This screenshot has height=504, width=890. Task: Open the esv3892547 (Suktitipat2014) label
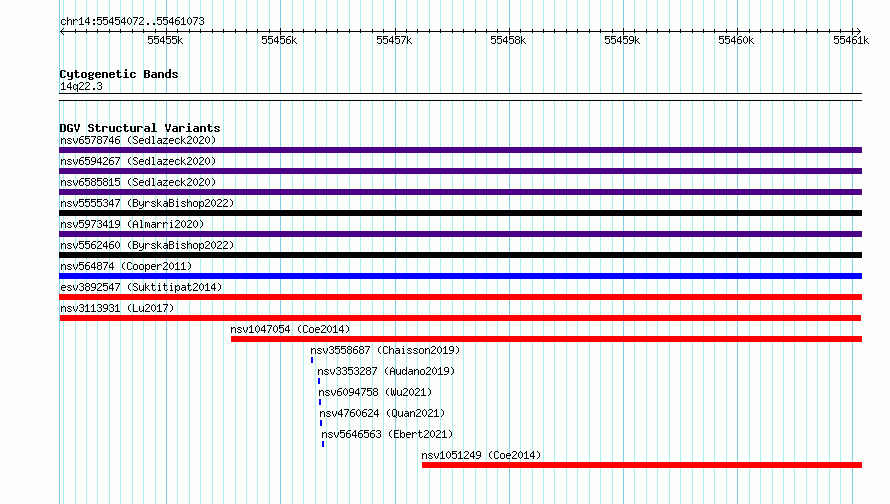coord(141,287)
